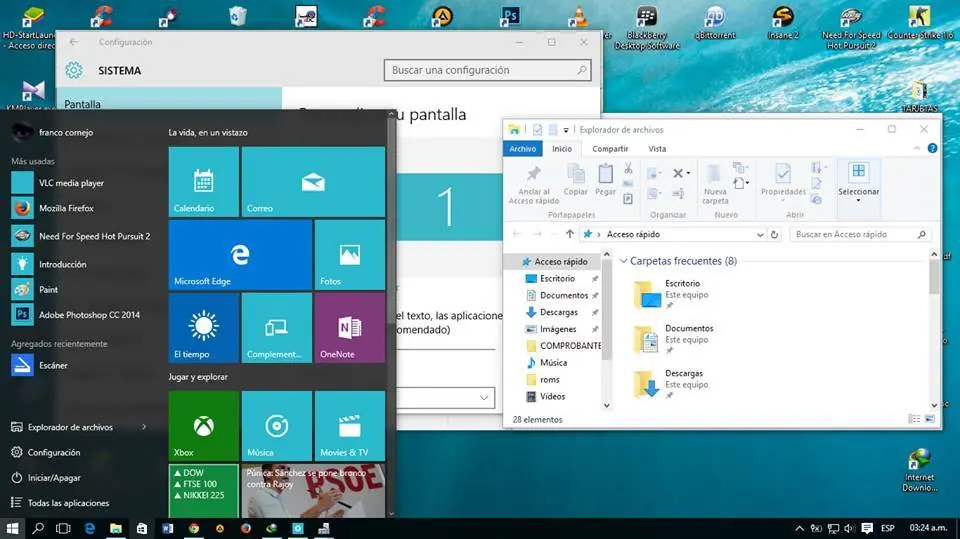
Task: Open the Calendario tile in Start menu
Action: 204,182
